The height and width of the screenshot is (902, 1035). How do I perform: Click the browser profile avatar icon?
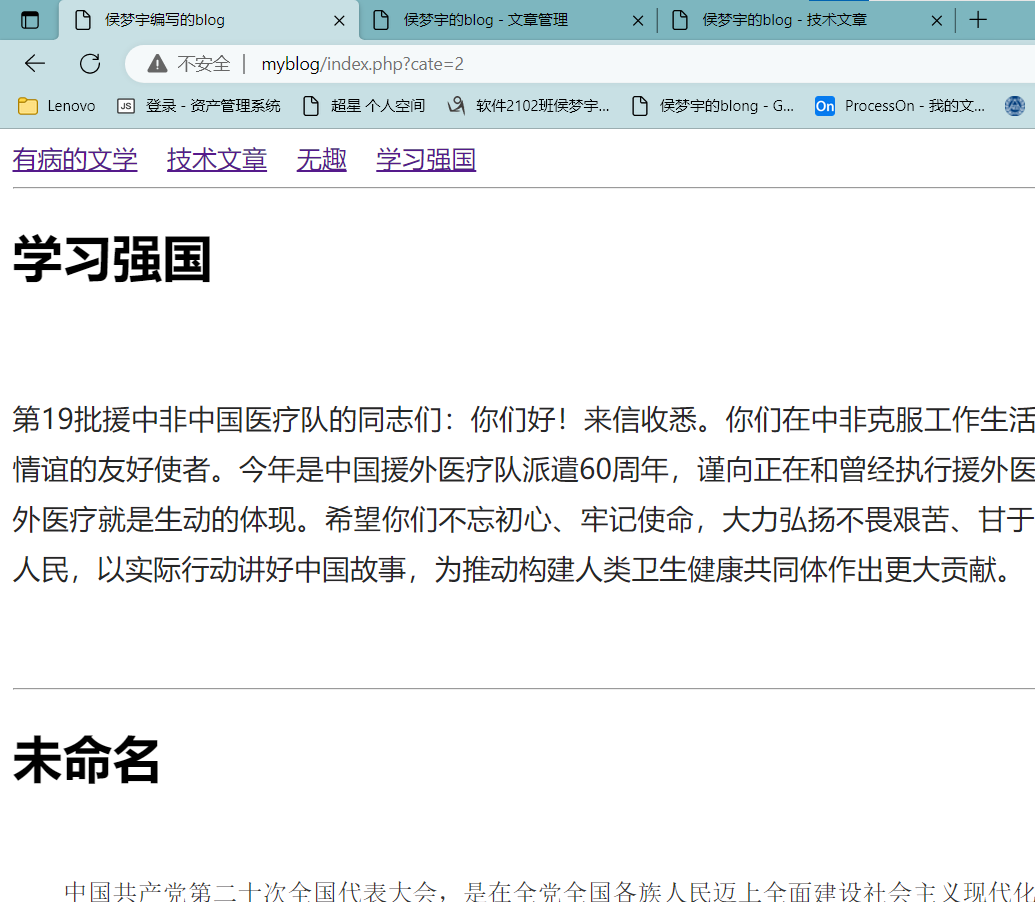(1014, 105)
